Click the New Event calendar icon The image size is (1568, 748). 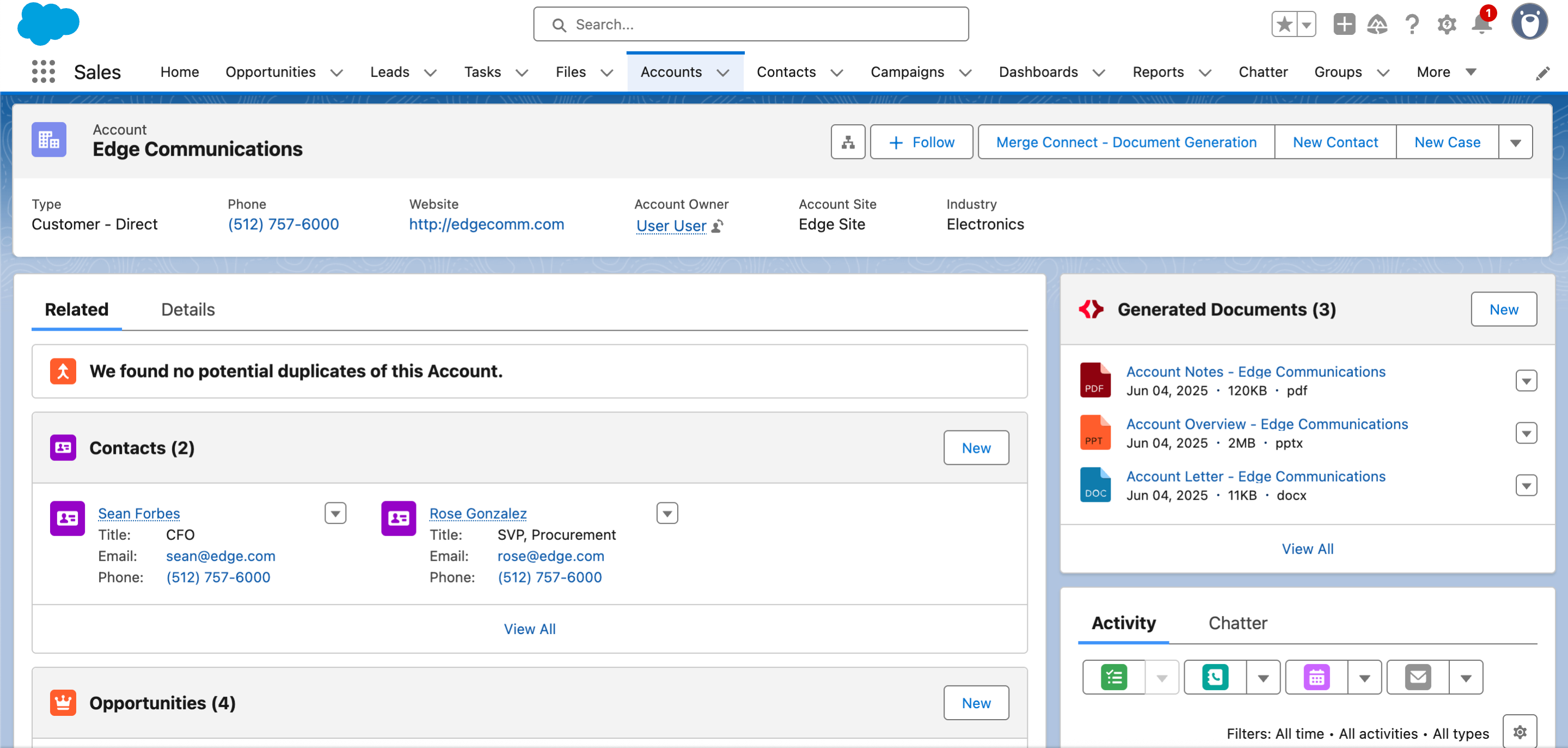(1316, 677)
